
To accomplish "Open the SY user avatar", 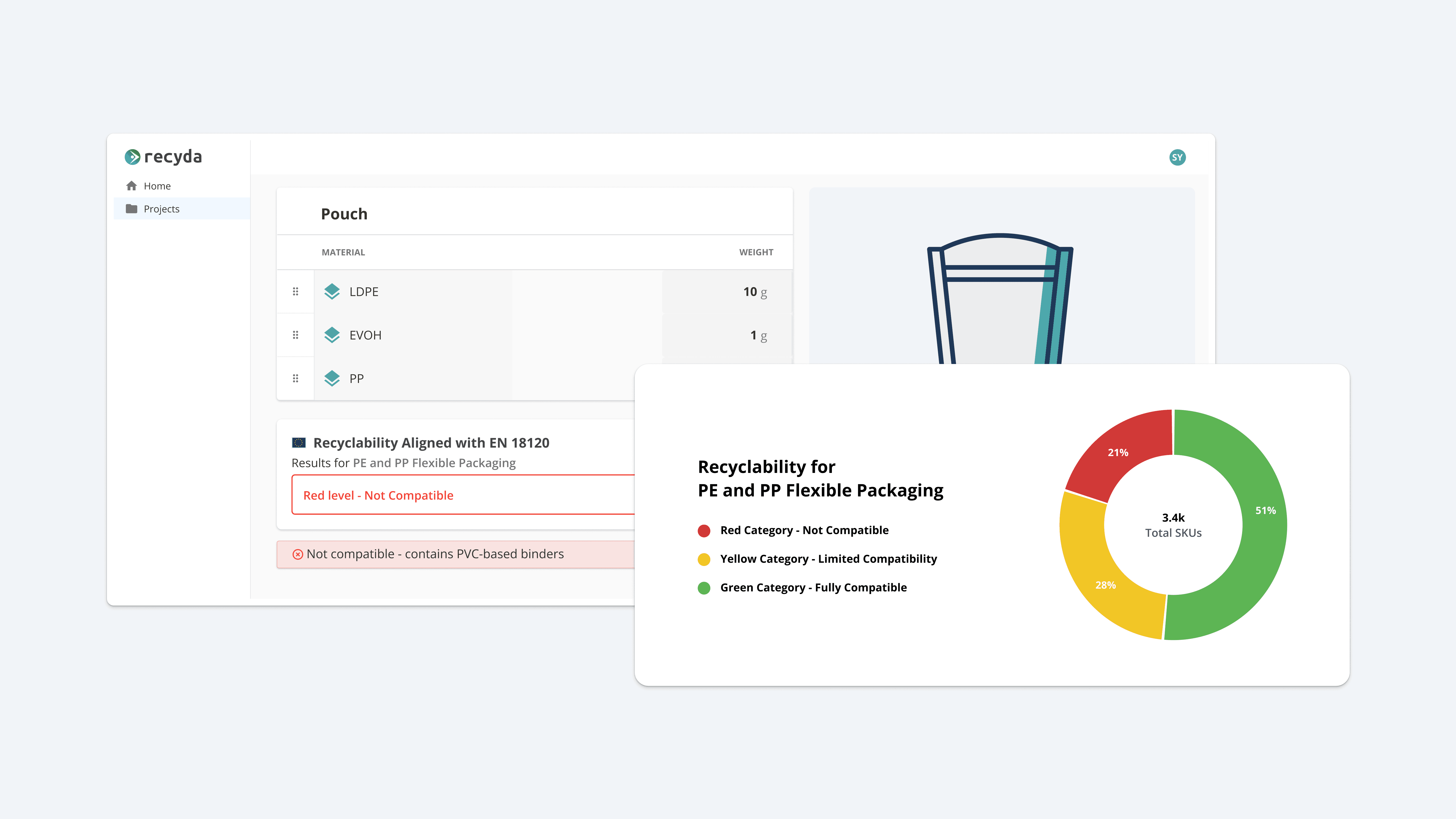I will pos(1177,158).
